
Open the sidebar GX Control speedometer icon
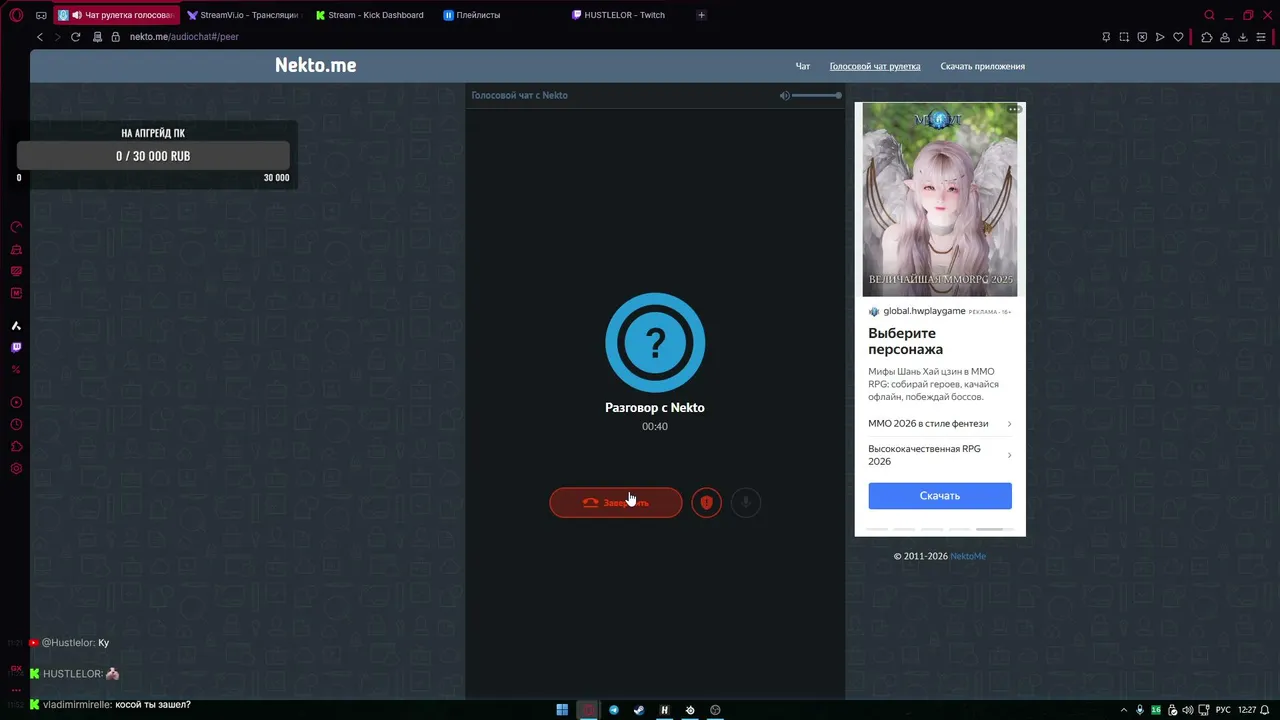pyautogui.click(x=16, y=227)
